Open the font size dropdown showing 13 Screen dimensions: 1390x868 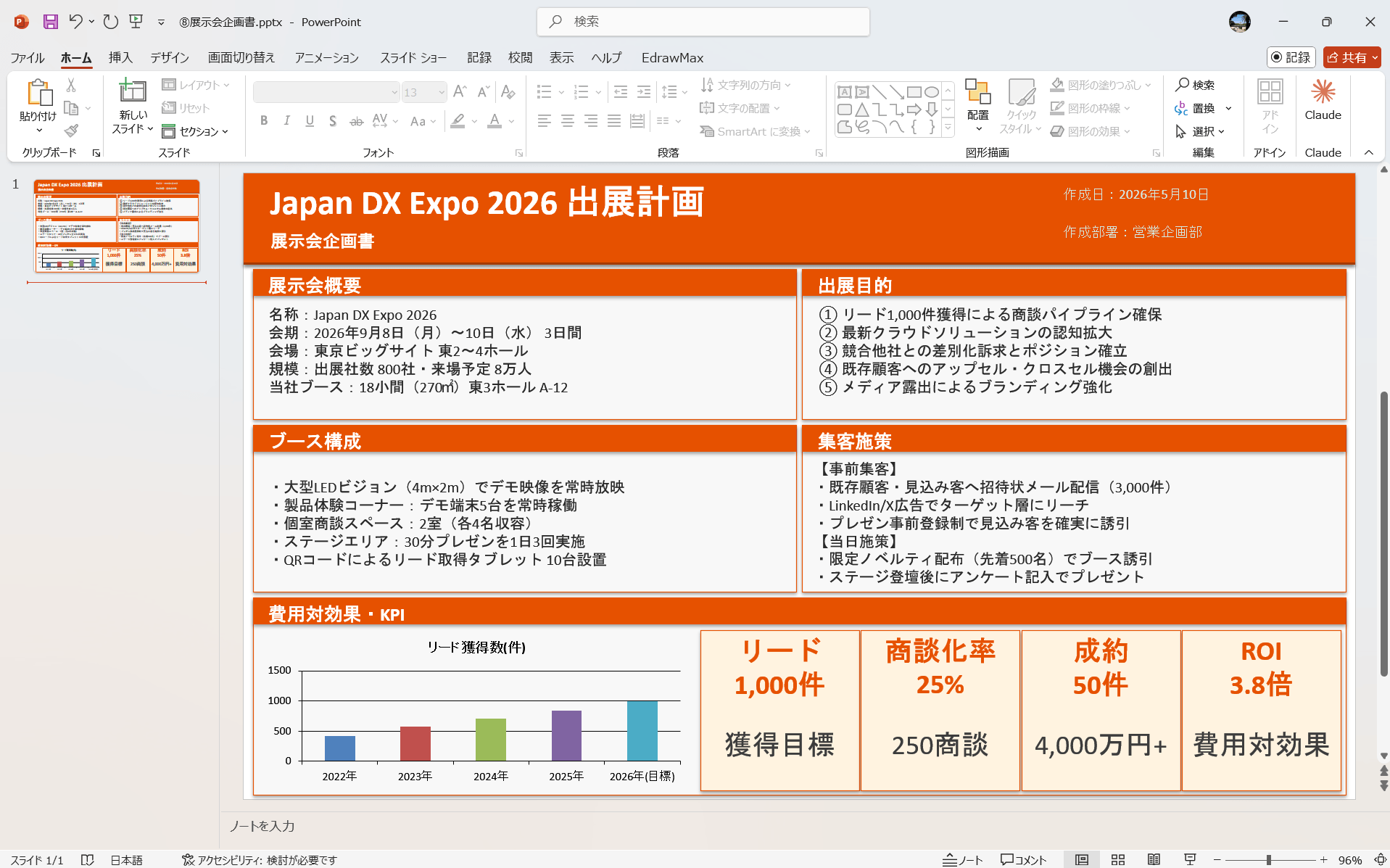pos(442,92)
